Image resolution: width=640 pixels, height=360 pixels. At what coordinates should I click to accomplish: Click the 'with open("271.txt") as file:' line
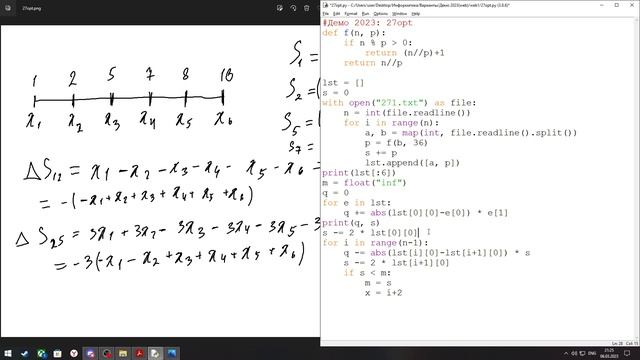click(x=399, y=103)
